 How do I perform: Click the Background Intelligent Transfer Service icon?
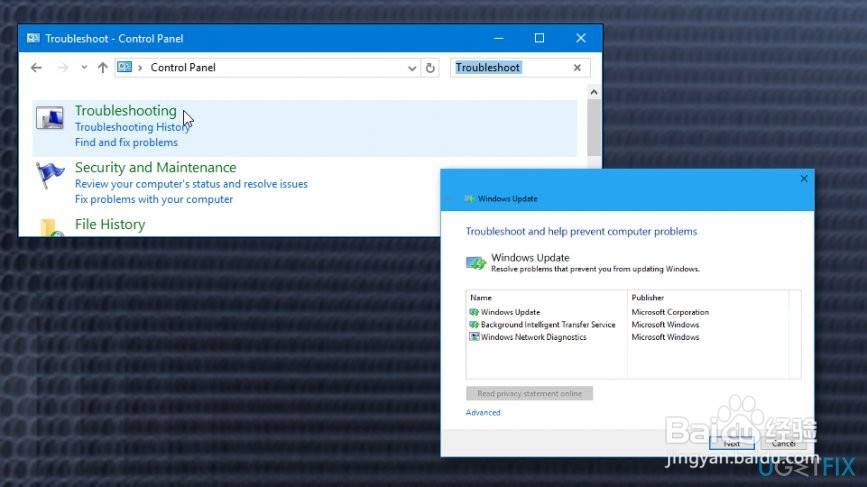[474, 324]
